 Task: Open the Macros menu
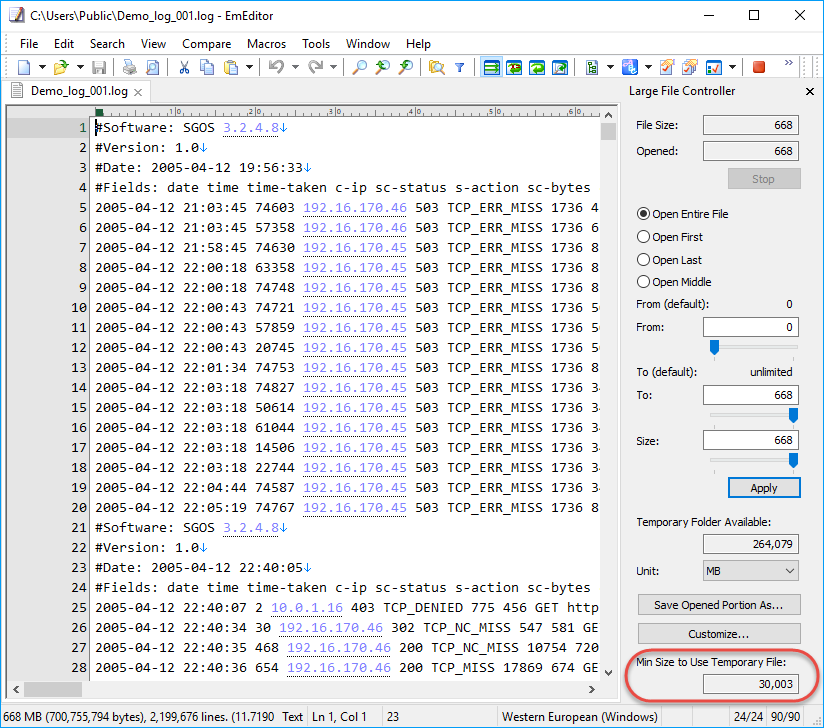pyautogui.click(x=266, y=44)
